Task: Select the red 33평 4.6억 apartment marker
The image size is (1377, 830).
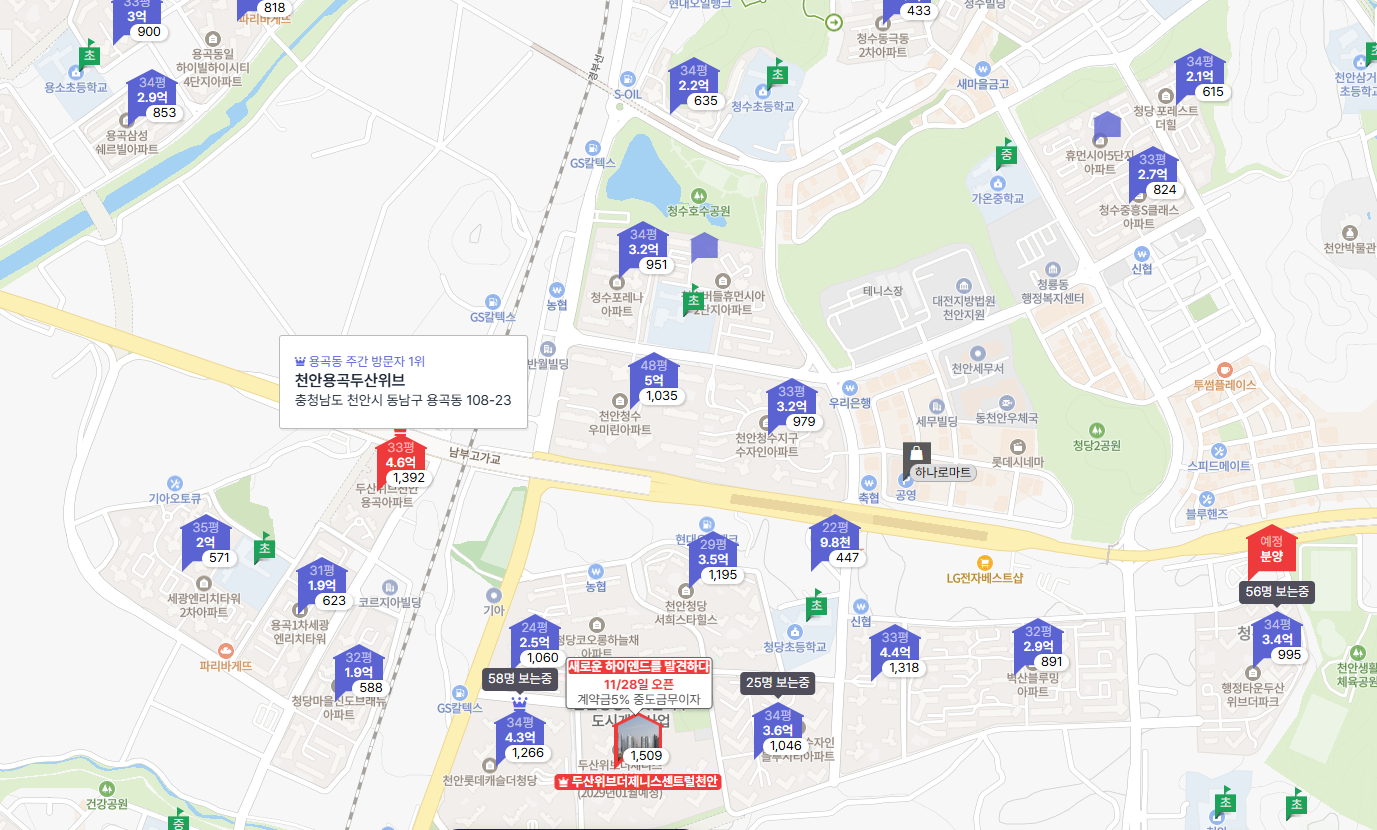Action: click(401, 463)
